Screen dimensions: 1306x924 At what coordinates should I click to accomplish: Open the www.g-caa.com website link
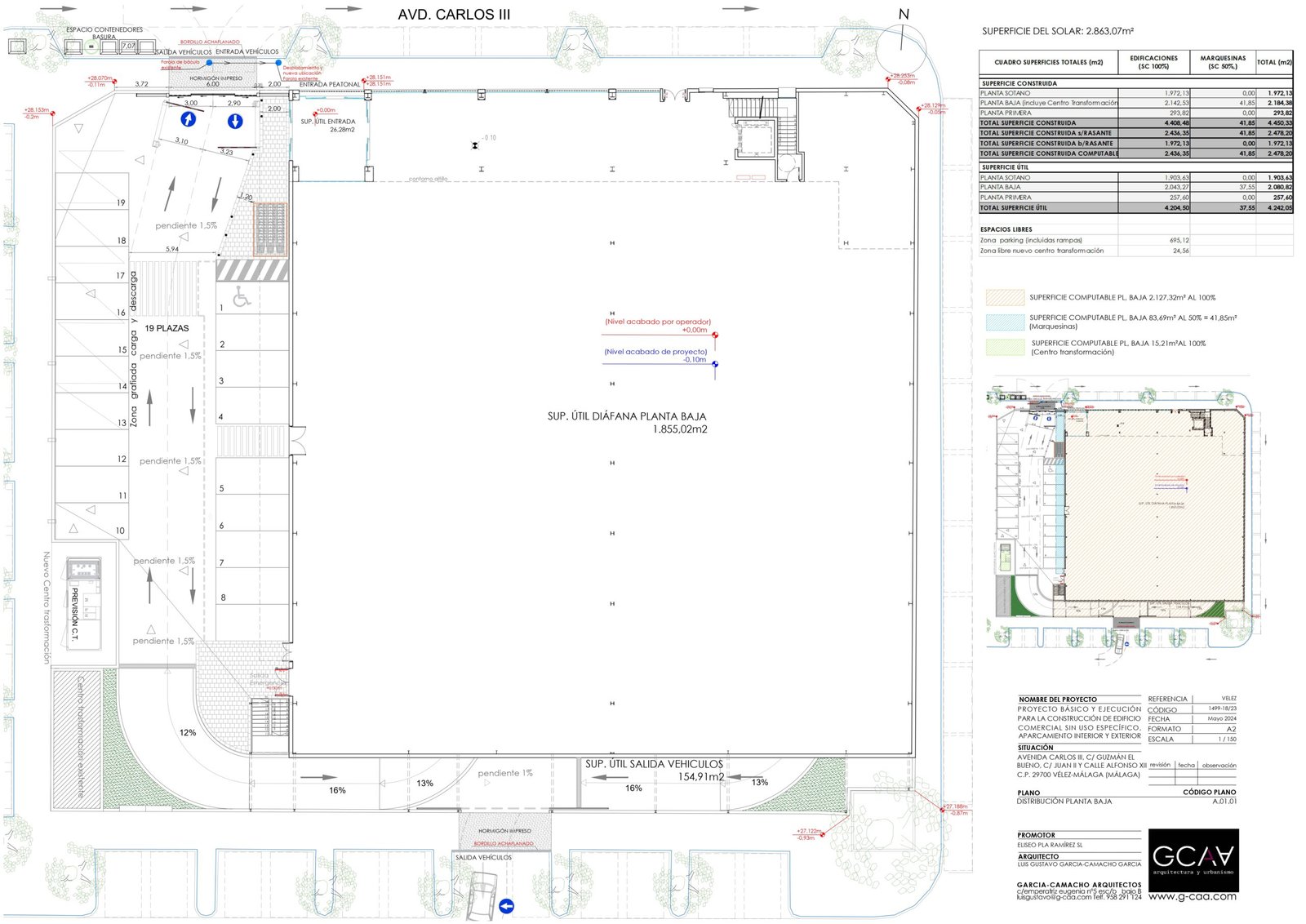[1192, 896]
